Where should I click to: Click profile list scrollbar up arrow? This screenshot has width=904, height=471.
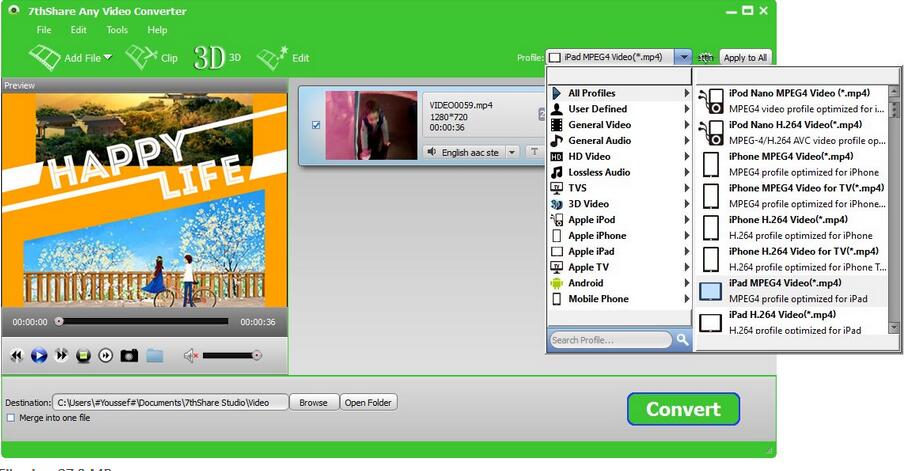click(x=894, y=92)
